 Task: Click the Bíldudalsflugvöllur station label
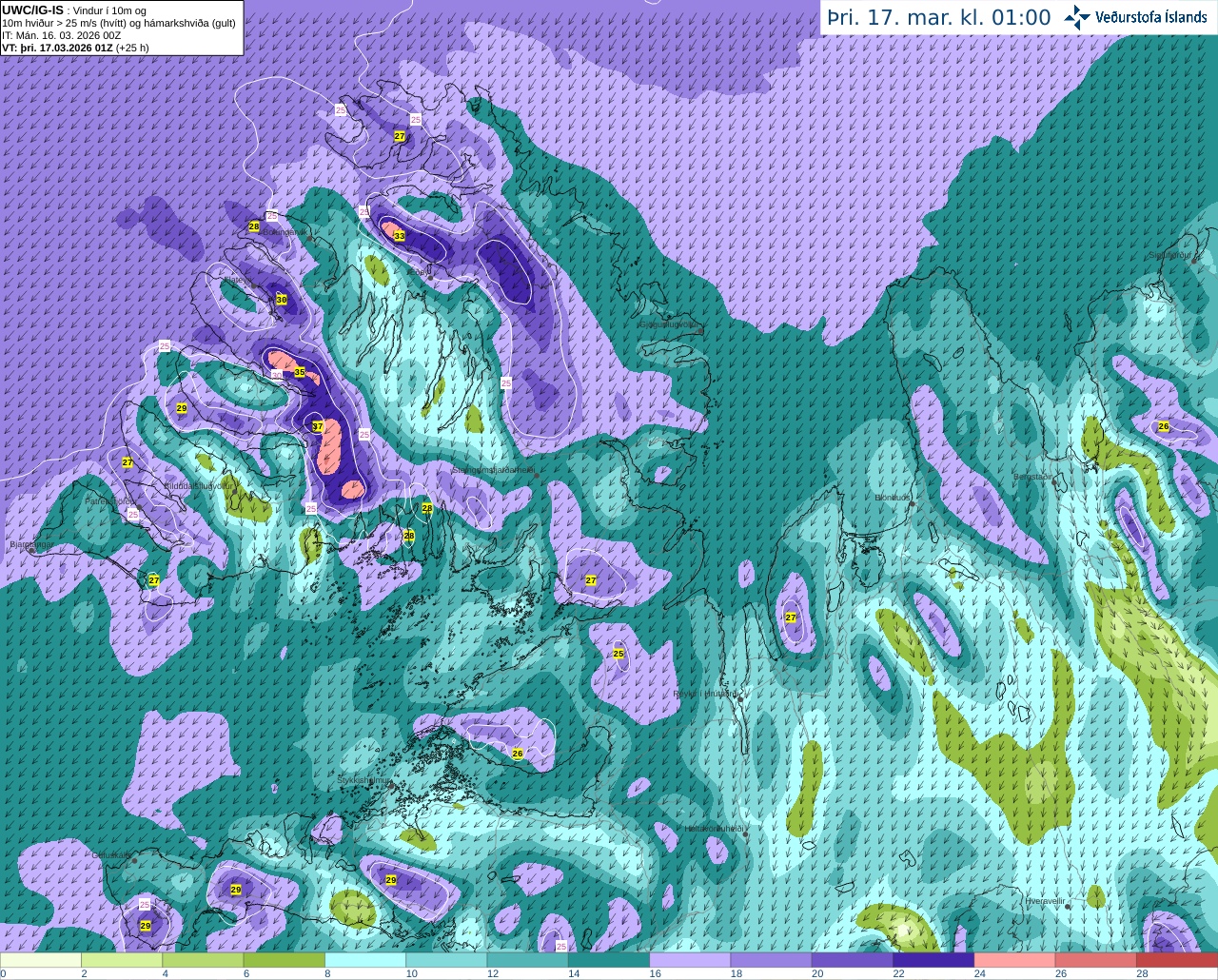(x=198, y=484)
